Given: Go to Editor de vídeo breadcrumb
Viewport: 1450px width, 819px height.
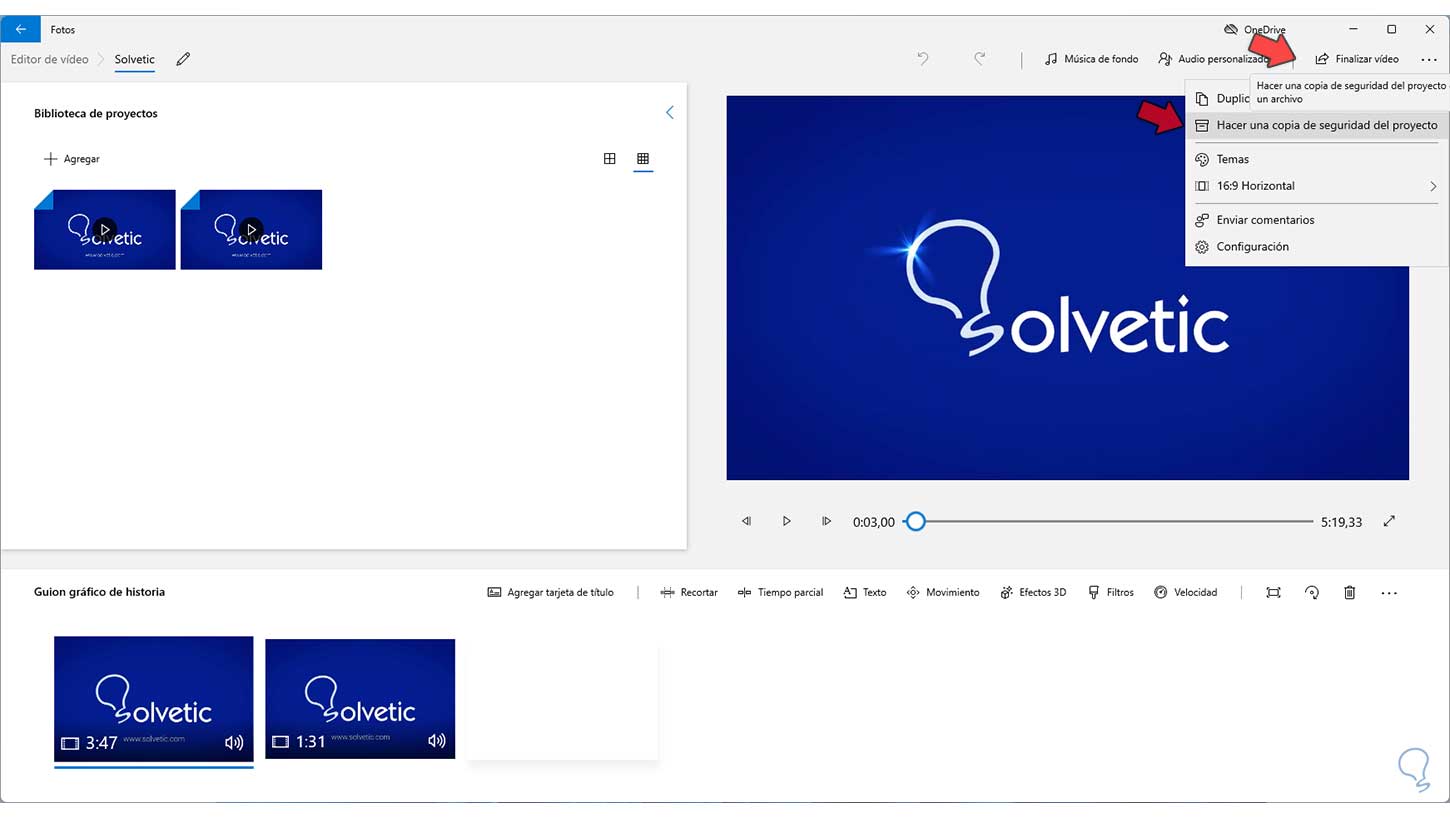Looking at the screenshot, I should pos(50,60).
